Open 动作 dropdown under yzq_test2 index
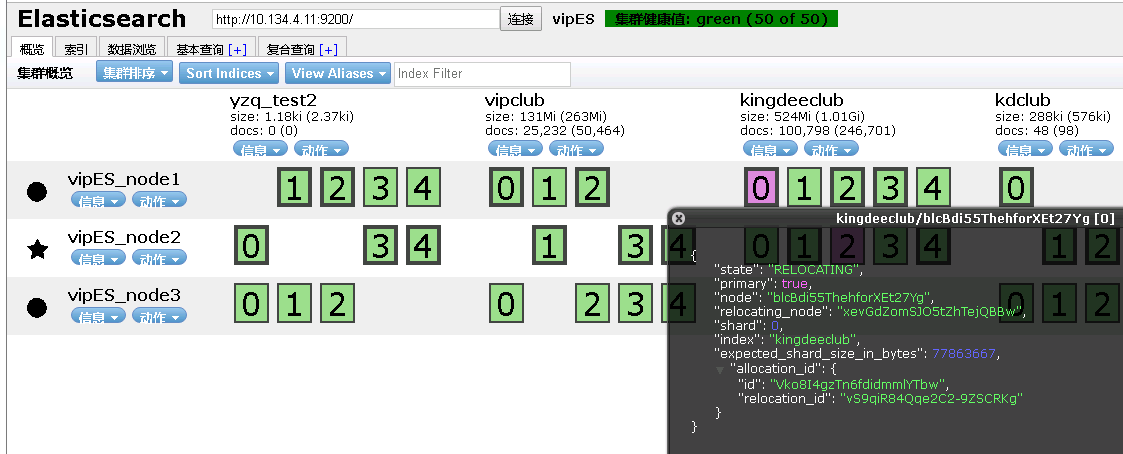 [x=322, y=149]
